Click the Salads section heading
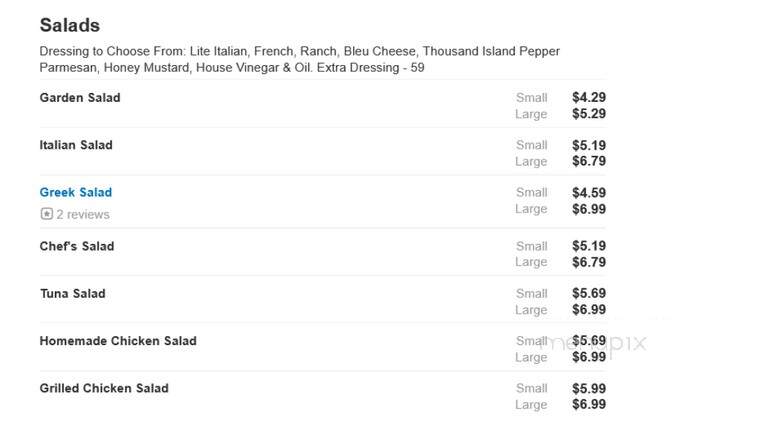Image resolution: width=772 pixels, height=426 pixels. 70,25
